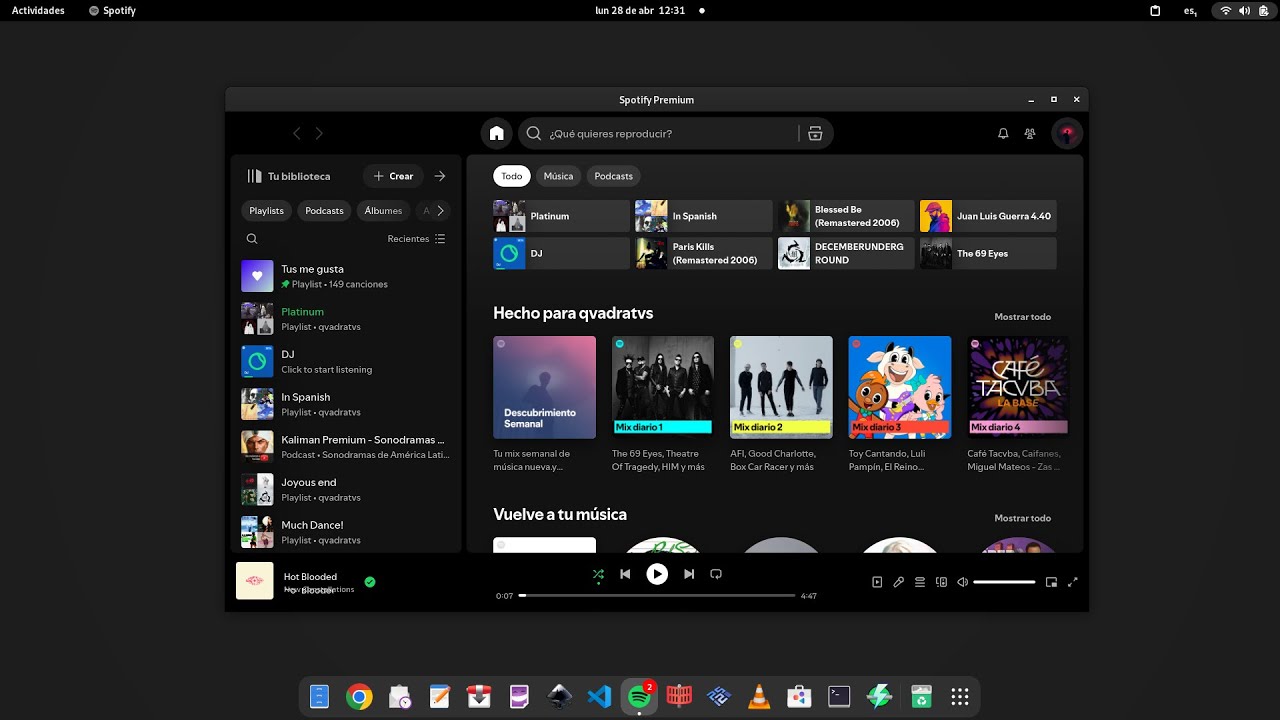
Task: Open Tus me gusta playlist
Action: (x=346, y=276)
